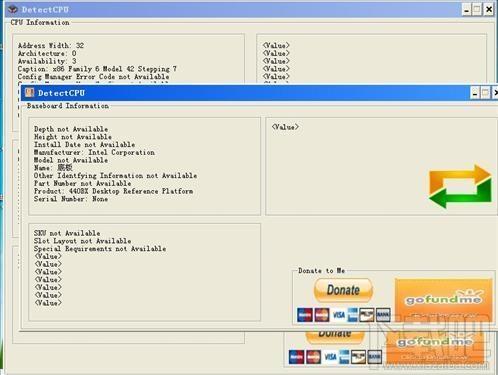Select 'Install Date not Available' text
This screenshot has height=375, width=498.
84,145
